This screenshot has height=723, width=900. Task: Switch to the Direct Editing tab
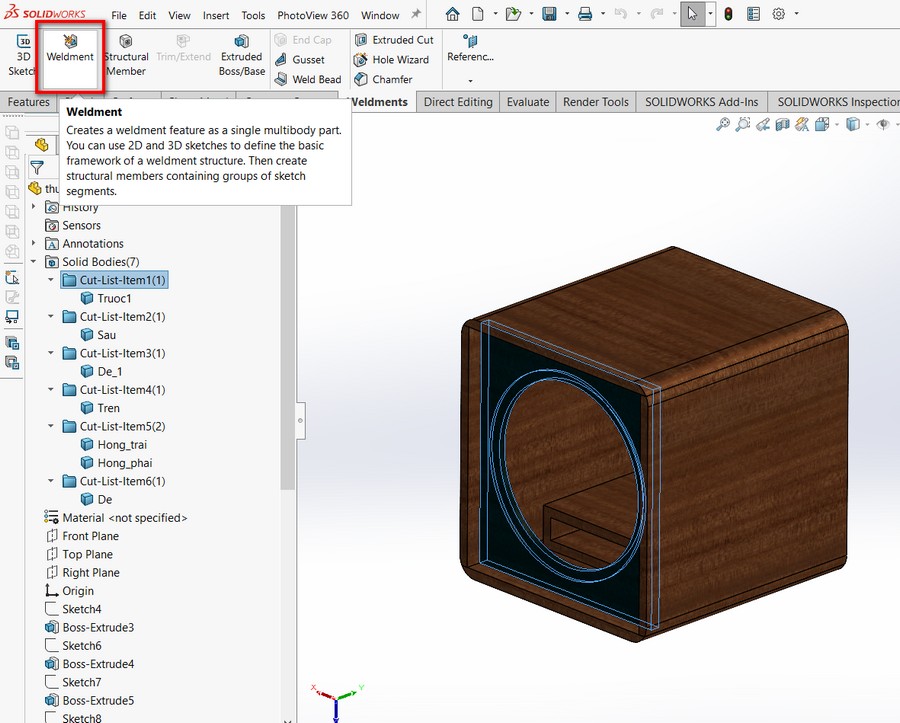point(458,102)
